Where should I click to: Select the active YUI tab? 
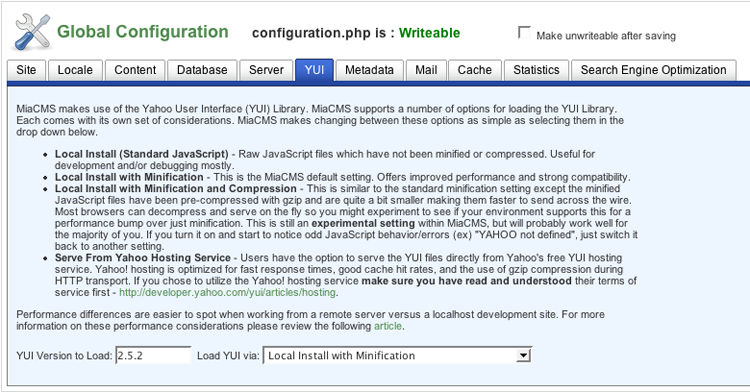pyautogui.click(x=314, y=70)
